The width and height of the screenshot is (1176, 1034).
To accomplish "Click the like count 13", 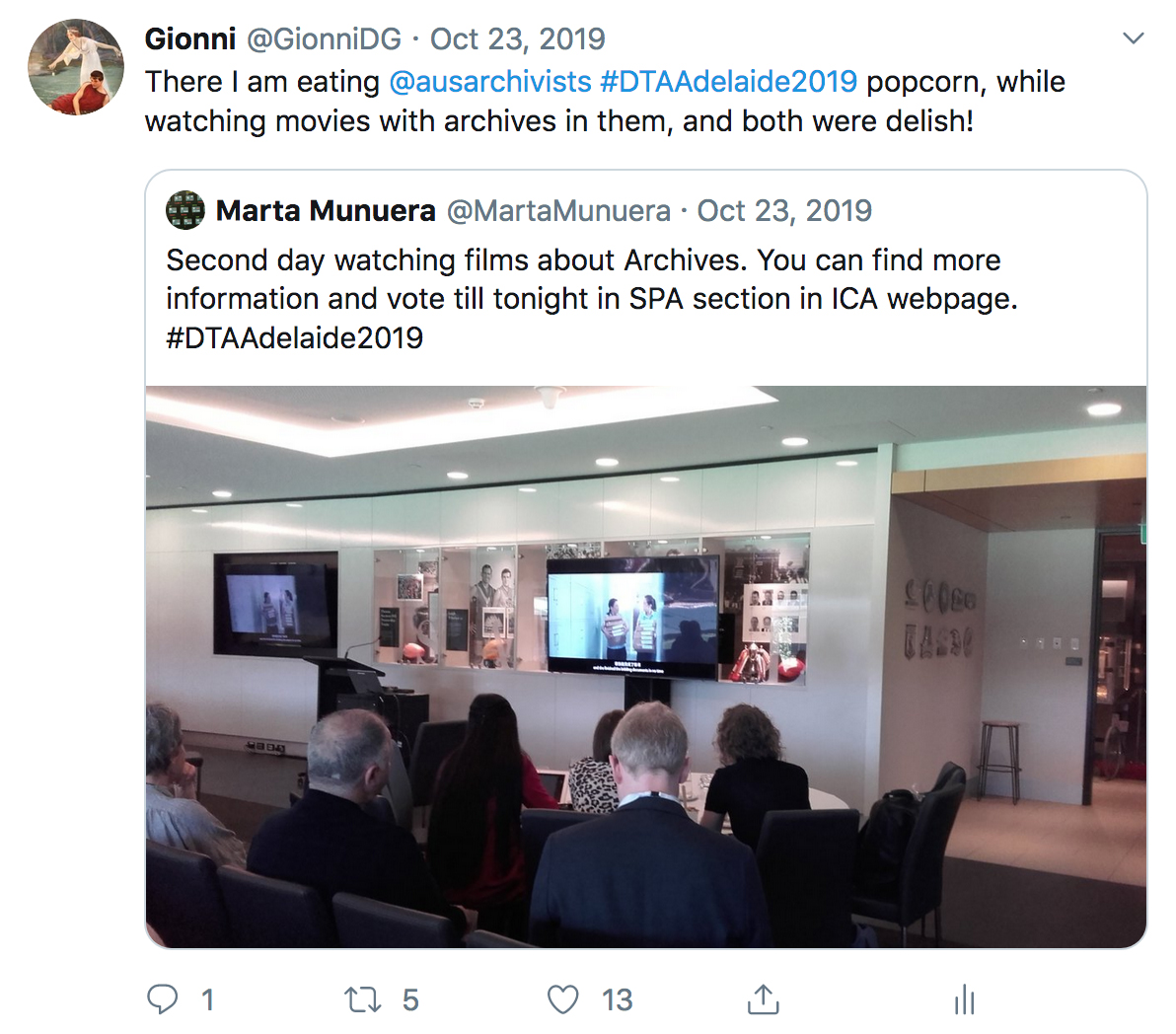I will [x=618, y=1000].
